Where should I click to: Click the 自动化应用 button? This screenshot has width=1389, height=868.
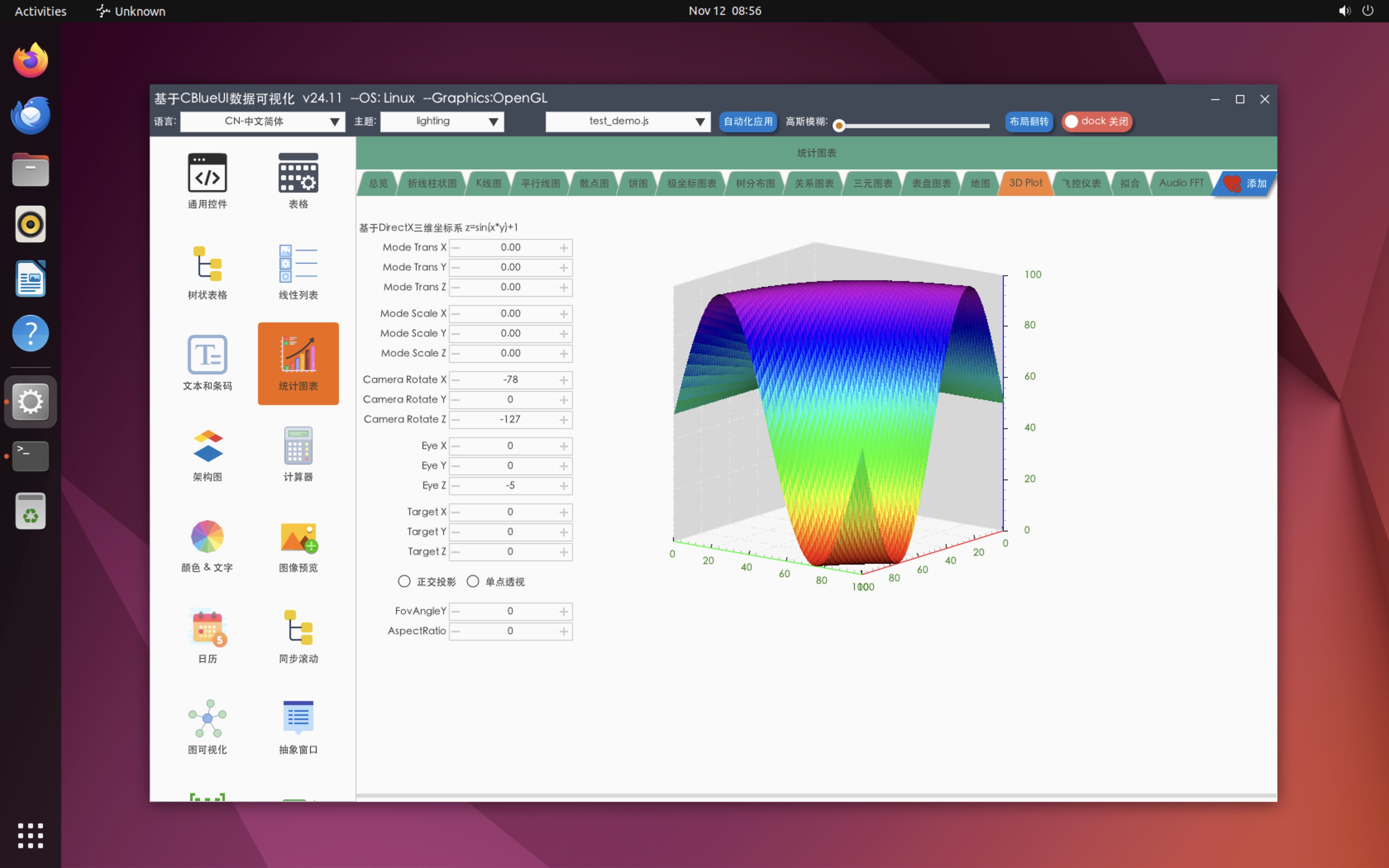coord(748,122)
